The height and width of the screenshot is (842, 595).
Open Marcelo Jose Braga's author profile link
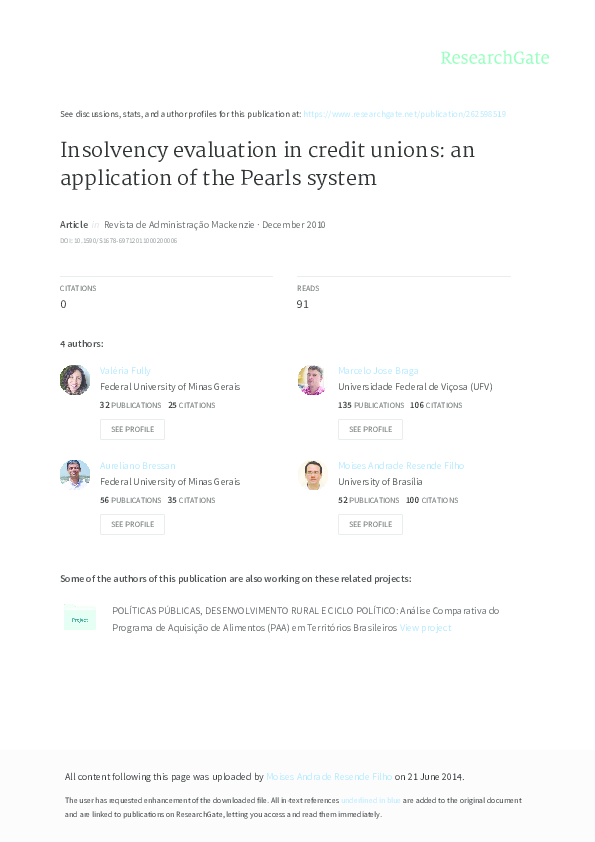[x=378, y=370]
